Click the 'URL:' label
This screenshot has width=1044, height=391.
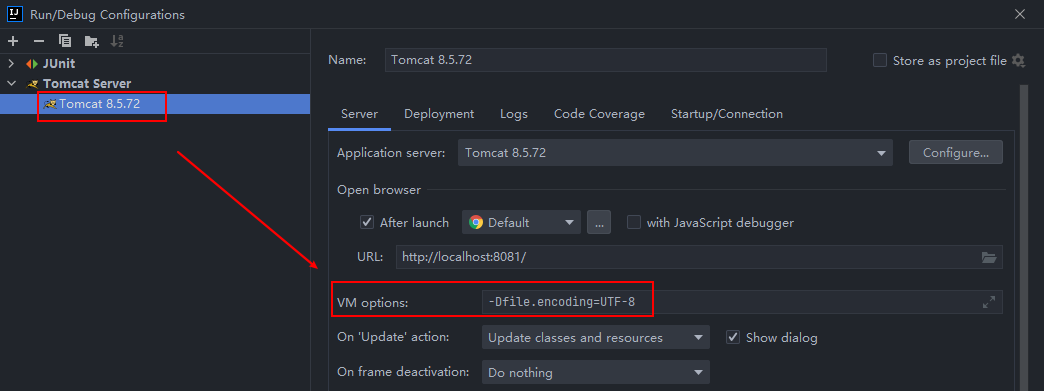coord(370,256)
